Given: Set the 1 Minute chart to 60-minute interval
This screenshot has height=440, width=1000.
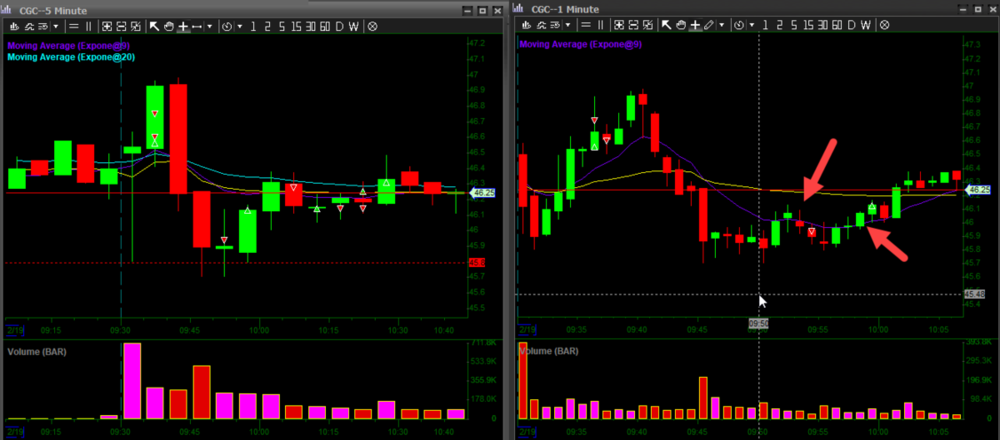Looking at the screenshot, I should (x=837, y=25).
